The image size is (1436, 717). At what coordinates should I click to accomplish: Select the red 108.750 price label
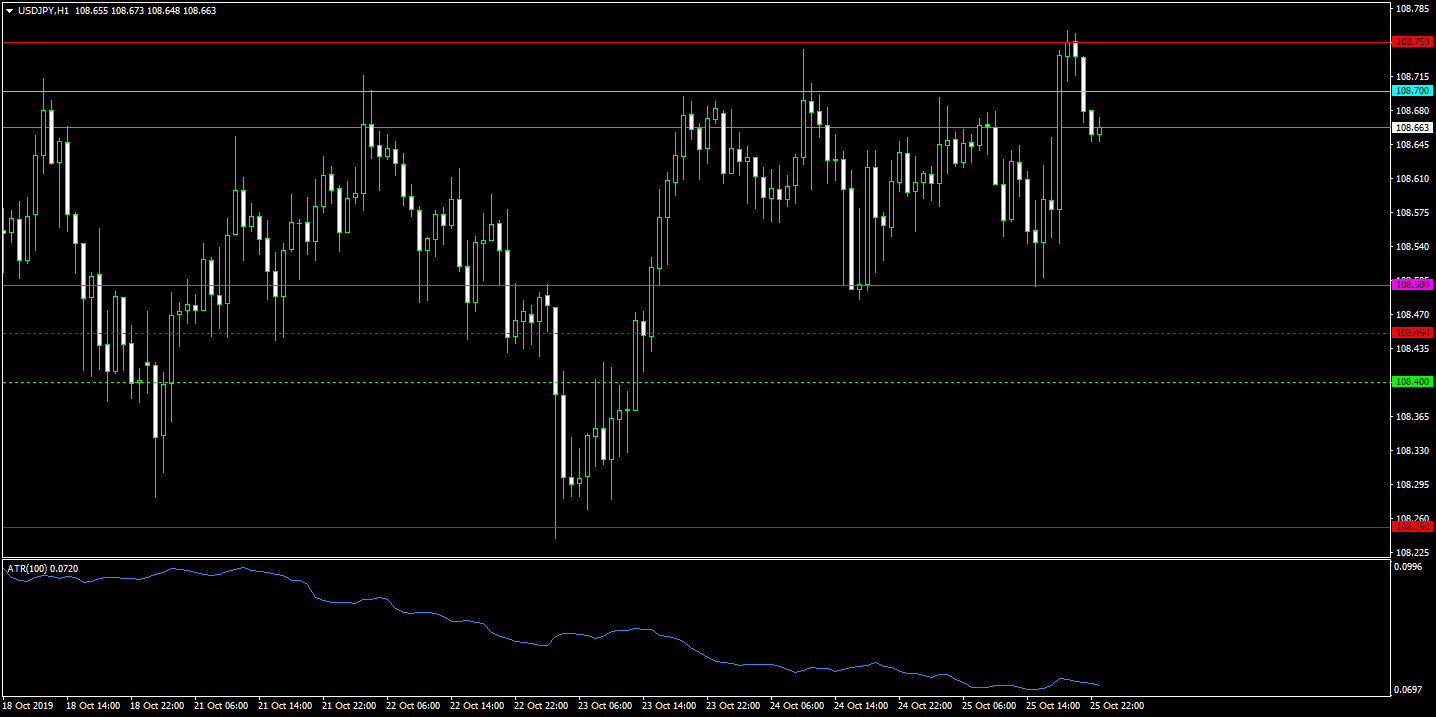click(x=1413, y=42)
